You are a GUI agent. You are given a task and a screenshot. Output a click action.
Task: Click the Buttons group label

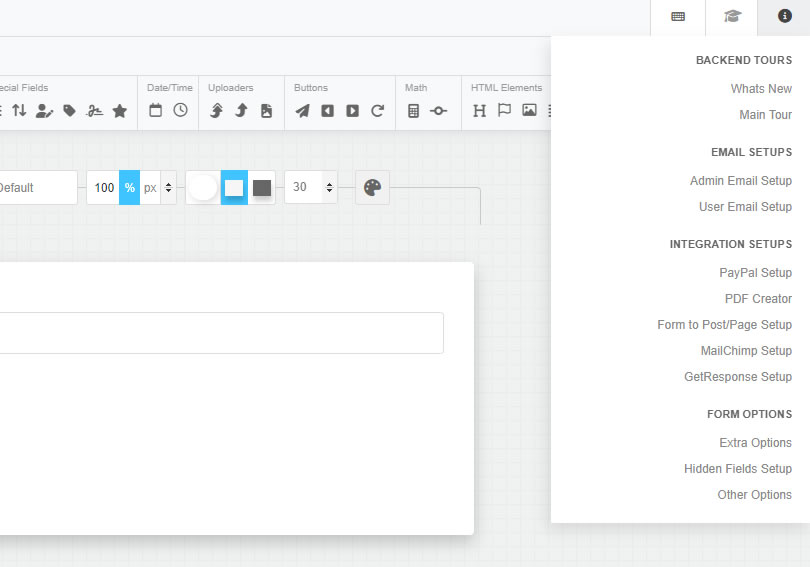click(311, 88)
